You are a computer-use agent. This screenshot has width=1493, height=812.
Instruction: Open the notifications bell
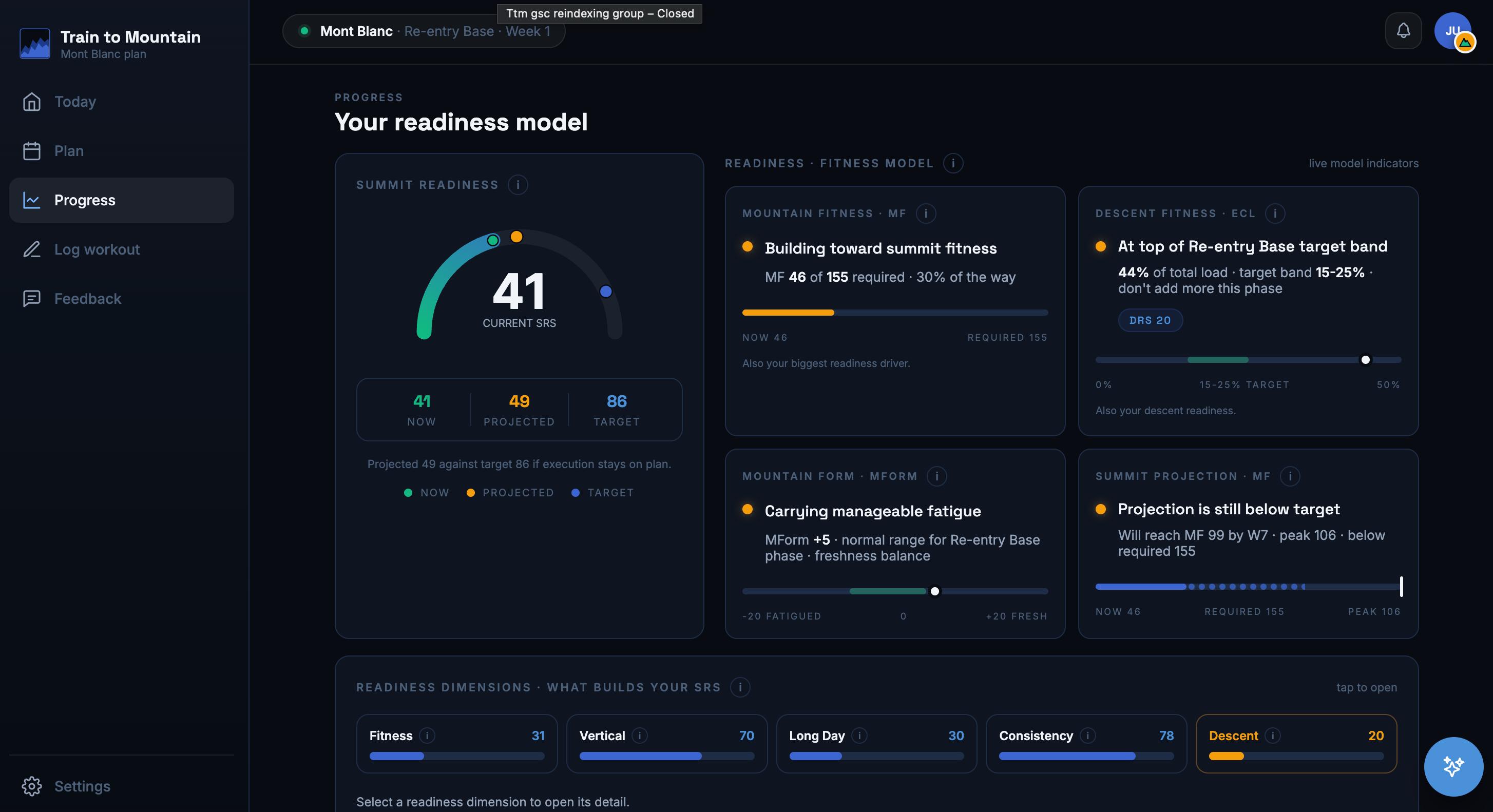coord(1403,31)
